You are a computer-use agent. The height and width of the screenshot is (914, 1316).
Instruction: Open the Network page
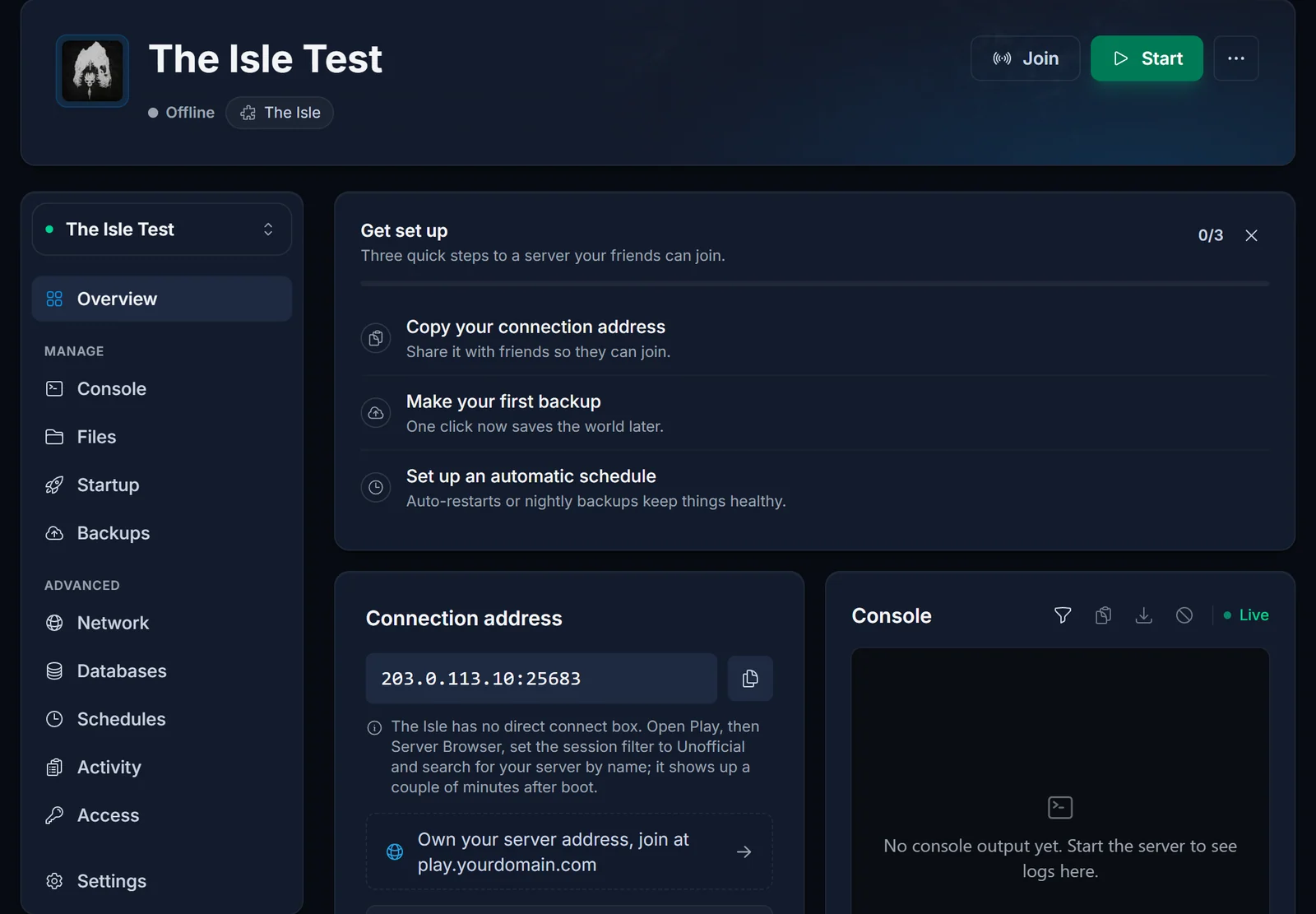coord(162,623)
